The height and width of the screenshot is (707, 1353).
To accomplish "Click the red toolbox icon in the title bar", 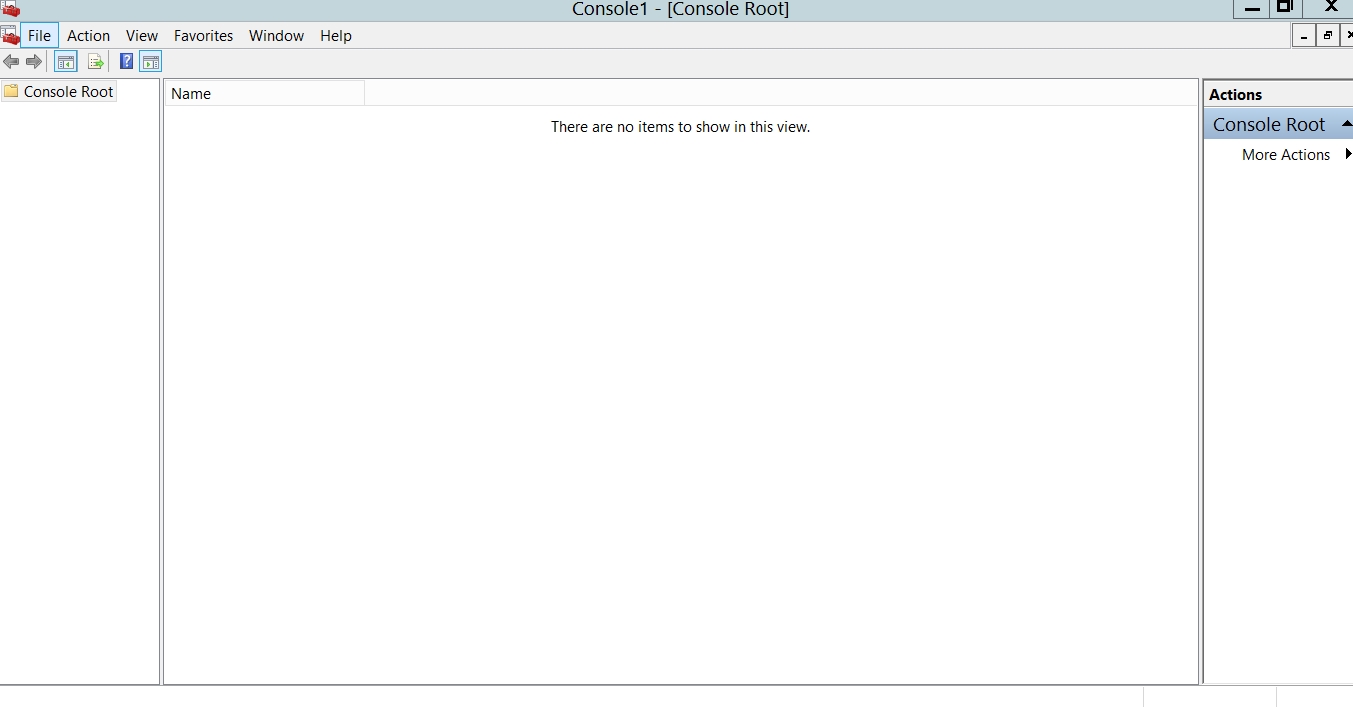I will pos(10,9).
